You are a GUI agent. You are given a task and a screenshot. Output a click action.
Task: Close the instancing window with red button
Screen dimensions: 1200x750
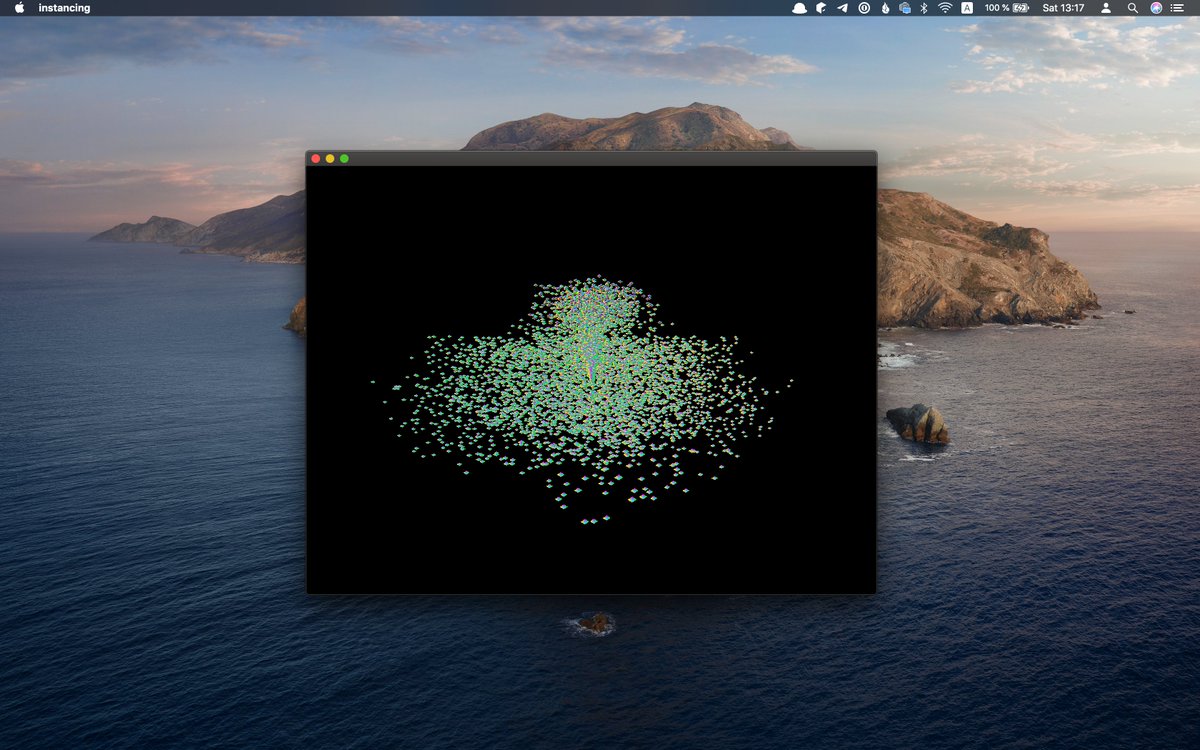tap(316, 158)
